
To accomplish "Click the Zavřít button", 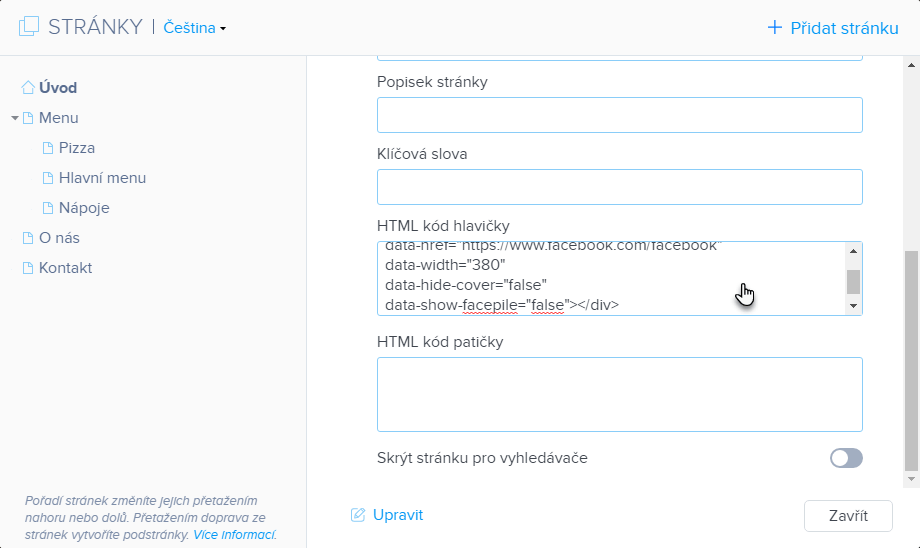I will 848,516.
